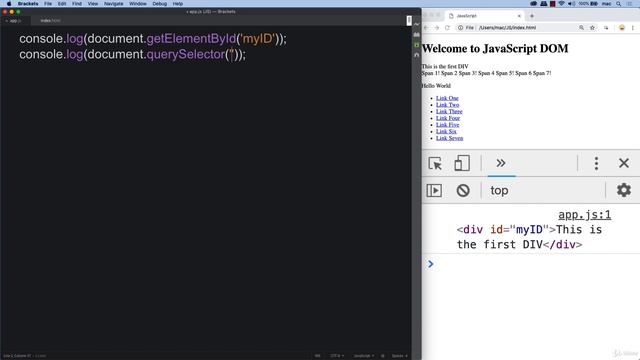Open the Window menu

[138, 4]
